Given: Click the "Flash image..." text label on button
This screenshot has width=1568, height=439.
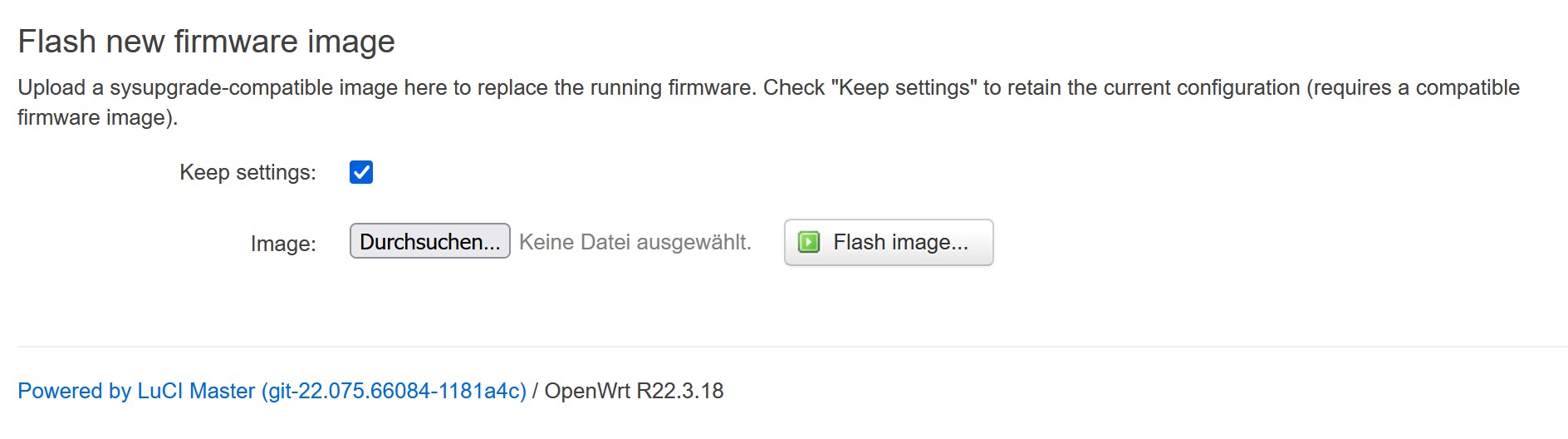Looking at the screenshot, I should click(900, 242).
